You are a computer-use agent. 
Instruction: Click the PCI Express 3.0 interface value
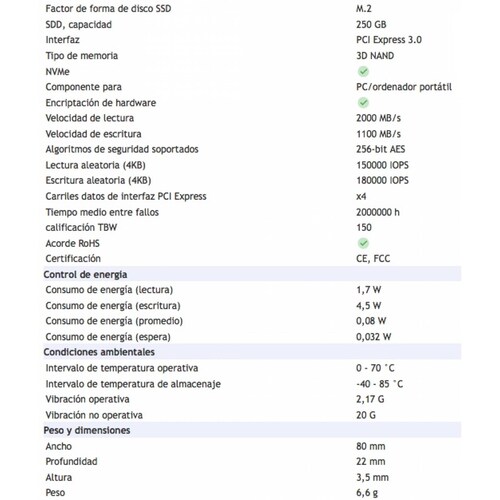point(389,40)
